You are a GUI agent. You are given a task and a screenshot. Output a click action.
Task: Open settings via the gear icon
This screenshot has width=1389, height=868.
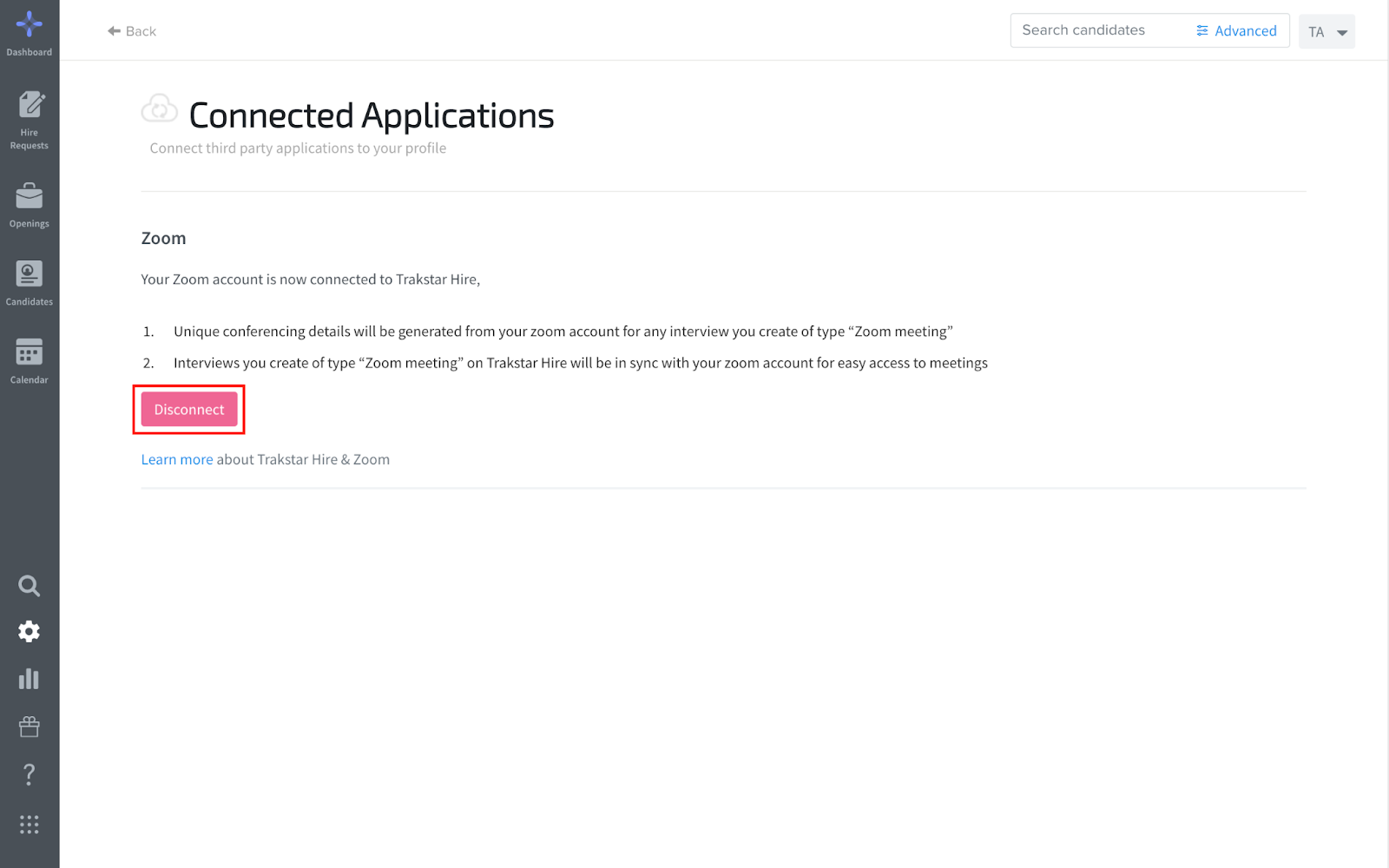(x=30, y=632)
